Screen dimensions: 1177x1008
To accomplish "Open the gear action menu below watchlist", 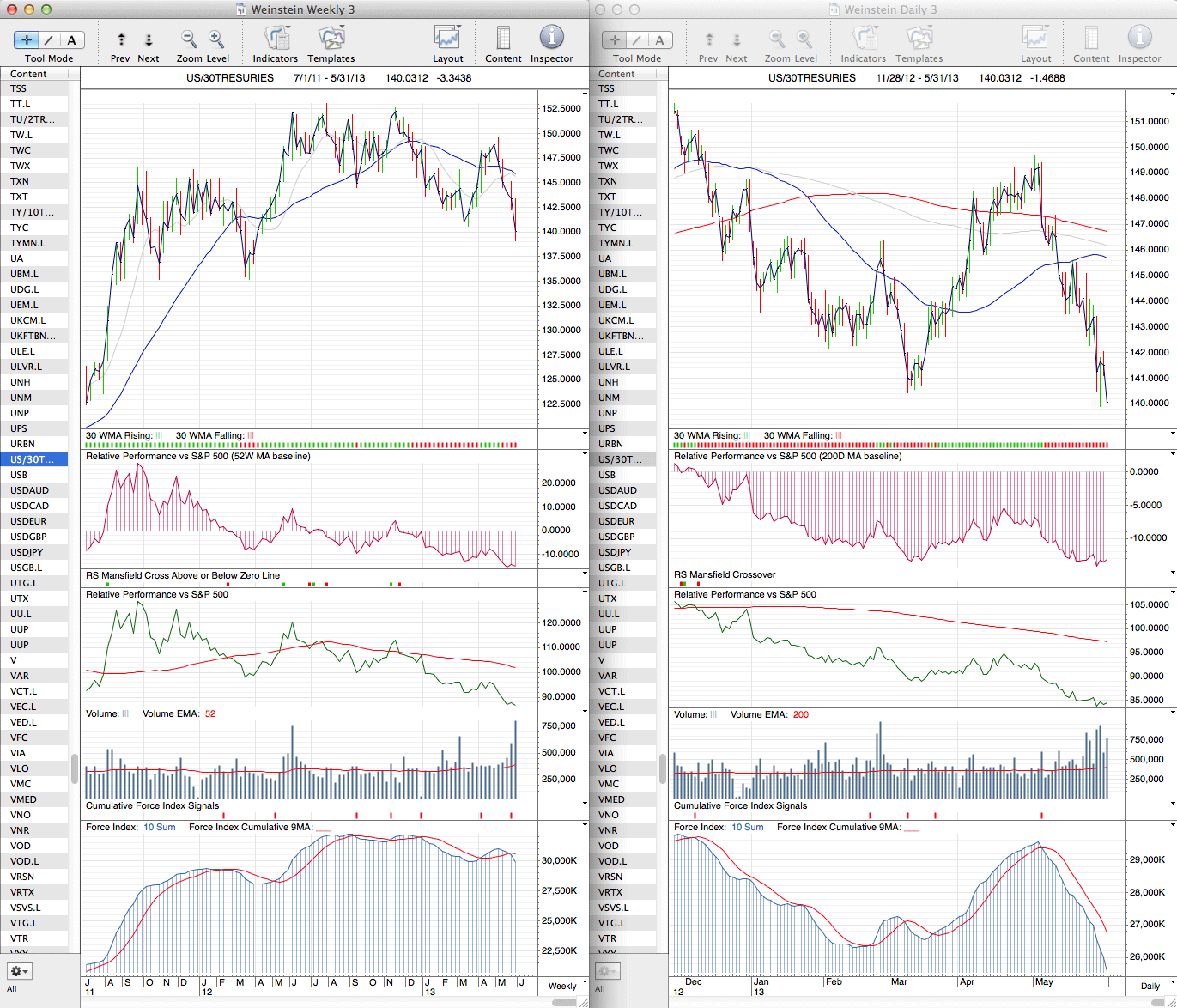I will [19, 971].
